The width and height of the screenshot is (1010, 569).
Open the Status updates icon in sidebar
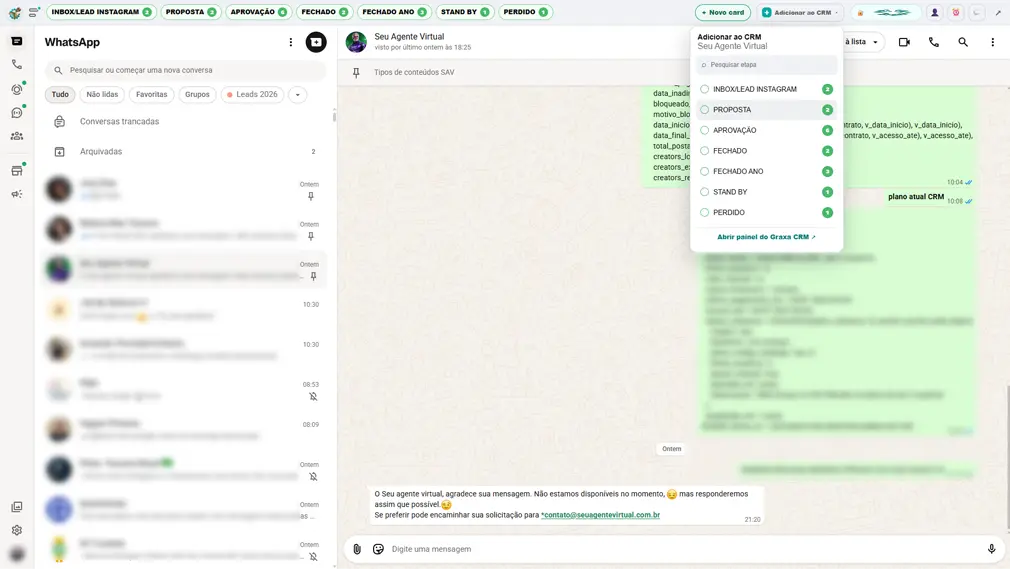[17, 89]
